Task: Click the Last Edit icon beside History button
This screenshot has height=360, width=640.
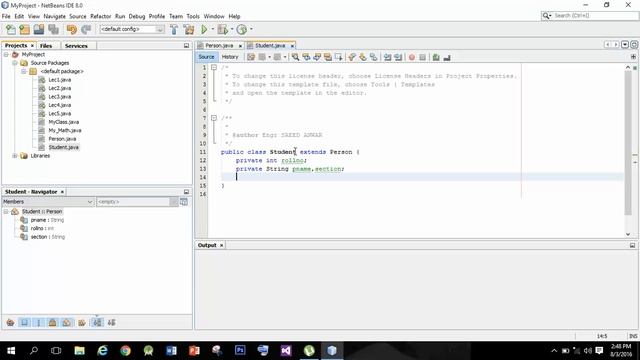Action: (251, 57)
